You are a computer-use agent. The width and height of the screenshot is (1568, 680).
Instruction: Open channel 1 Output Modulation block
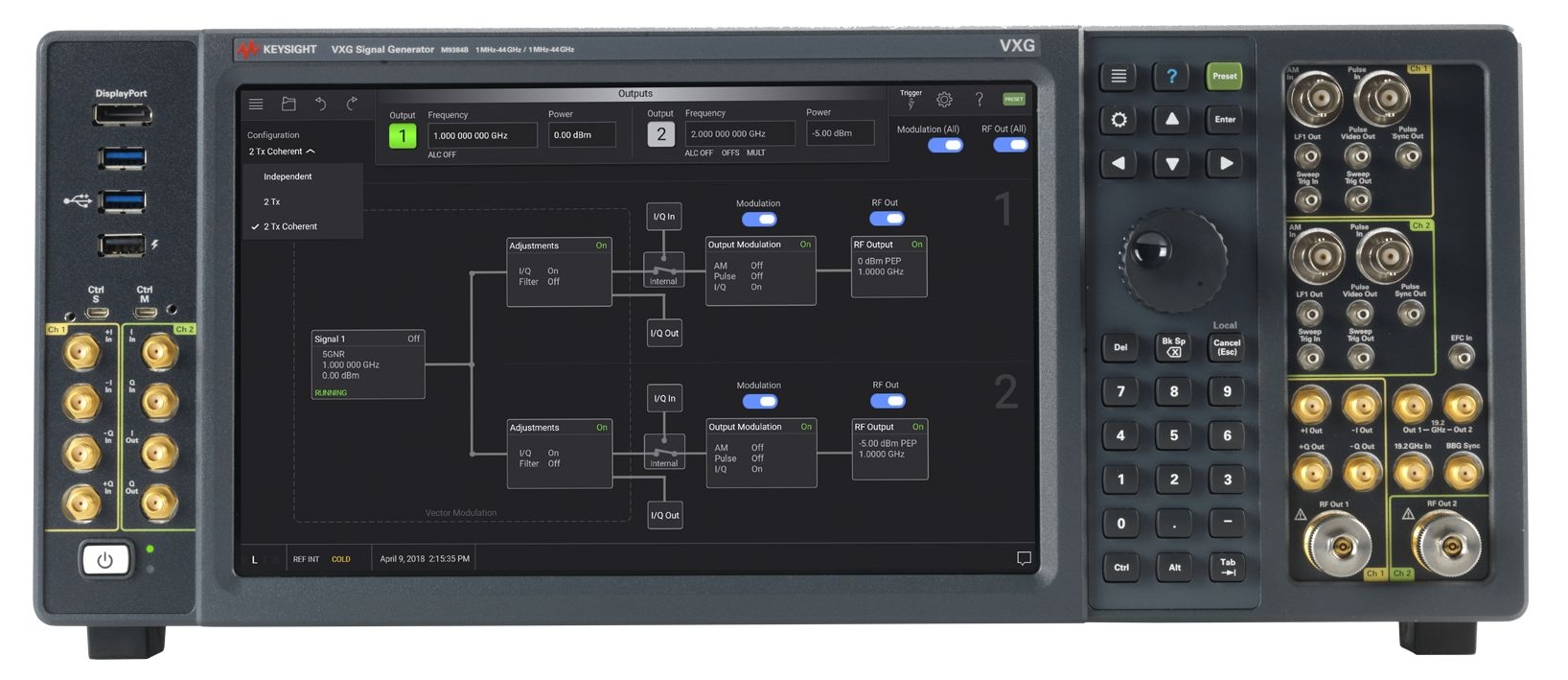(760, 270)
